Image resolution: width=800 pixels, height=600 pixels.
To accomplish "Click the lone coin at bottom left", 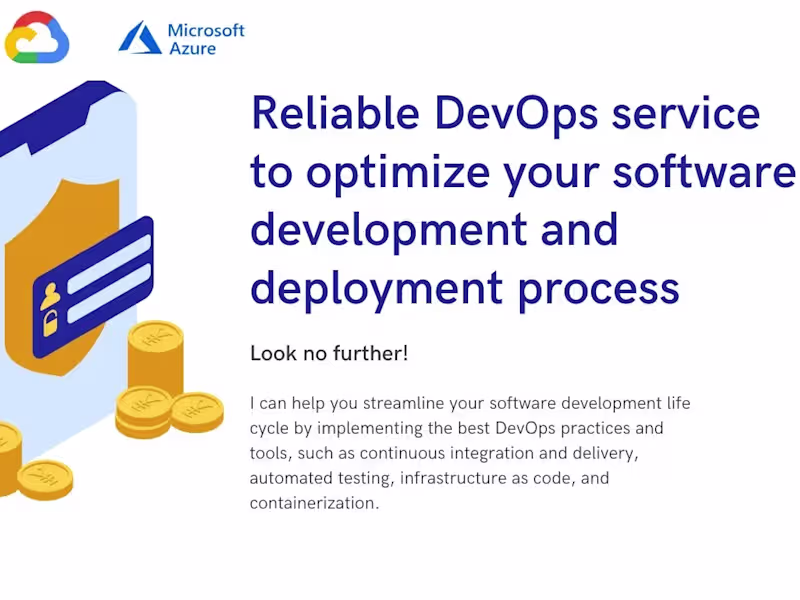I will coord(45,480).
